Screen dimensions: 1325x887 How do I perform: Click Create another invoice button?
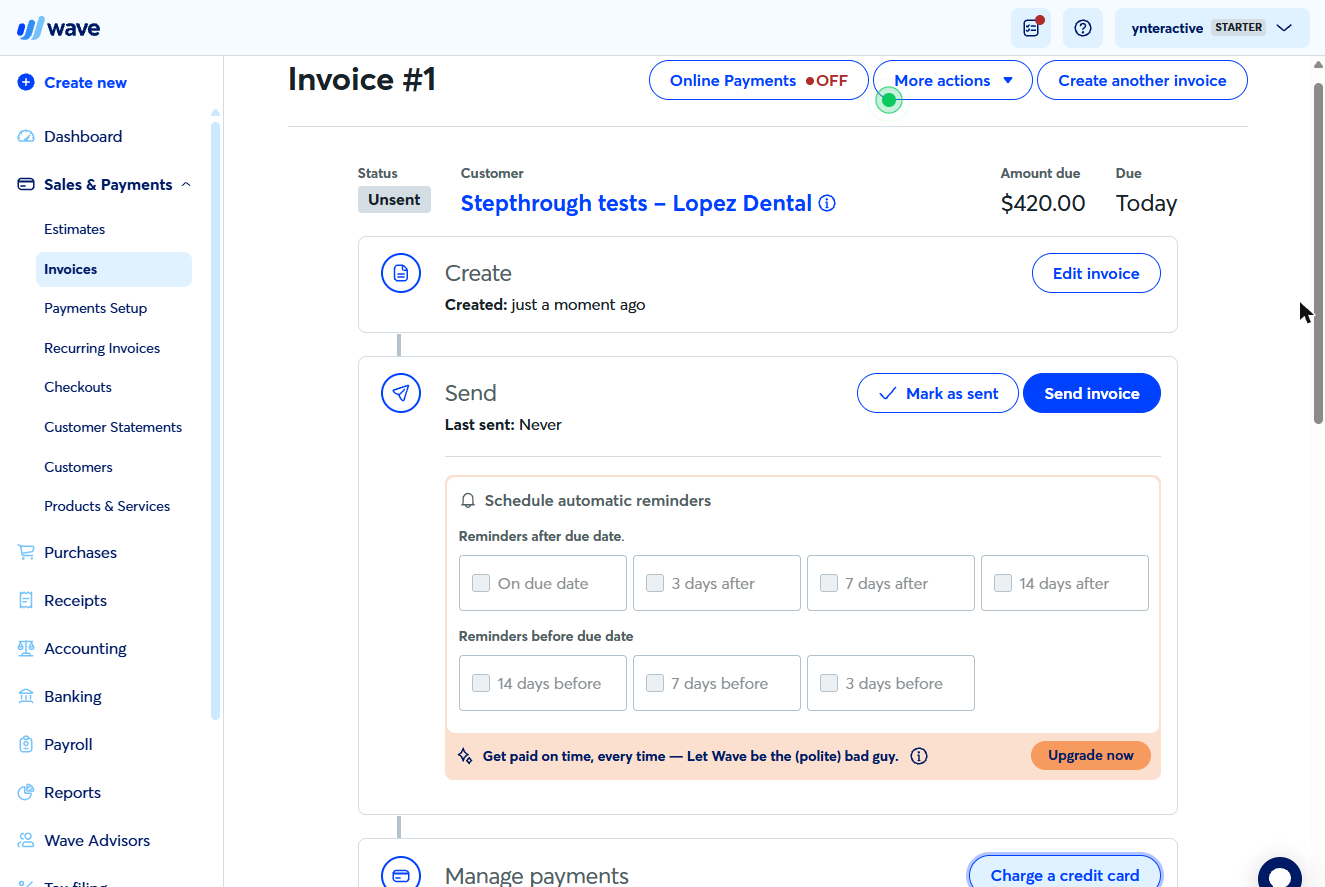click(x=1142, y=81)
